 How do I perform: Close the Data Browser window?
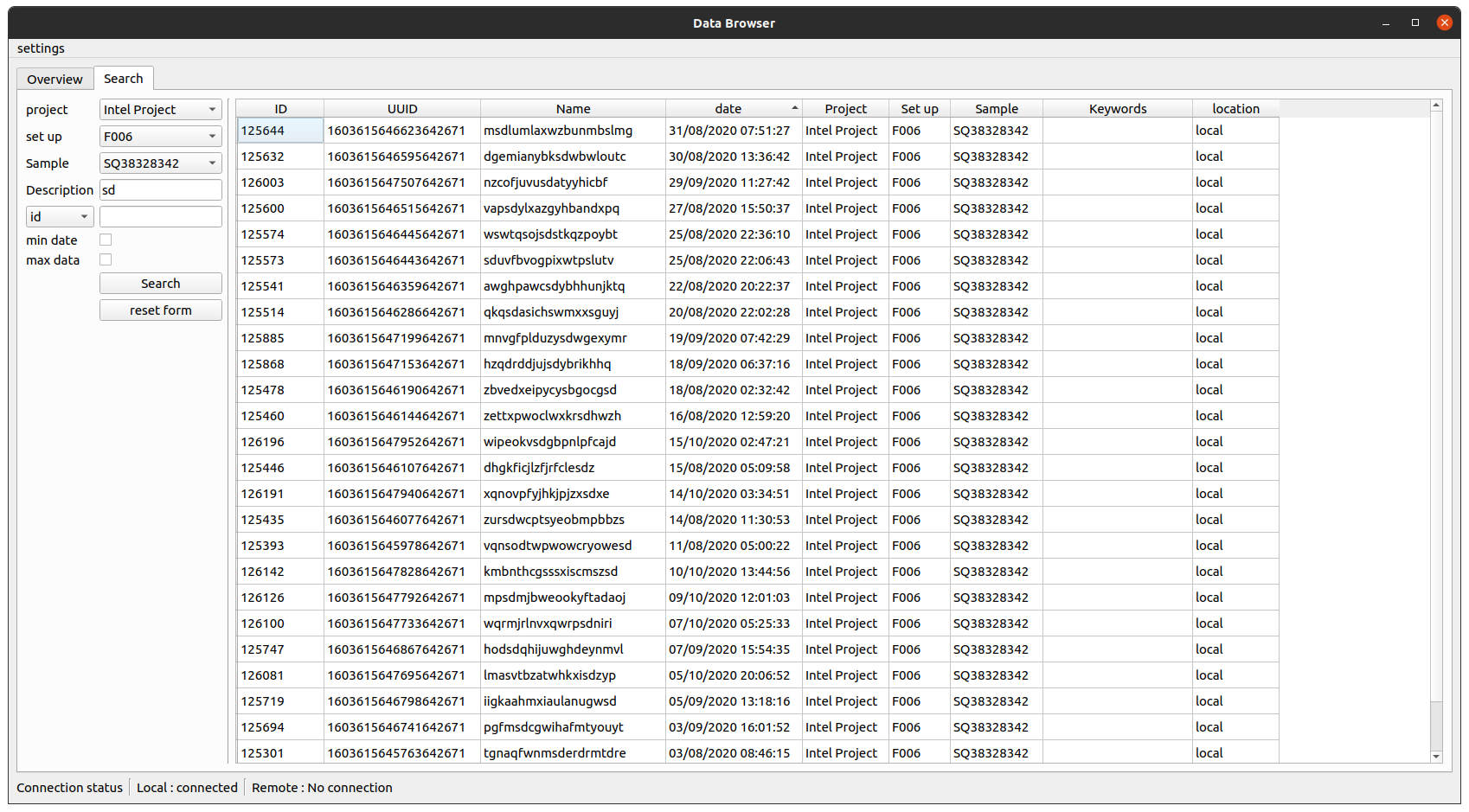tap(1445, 23)
